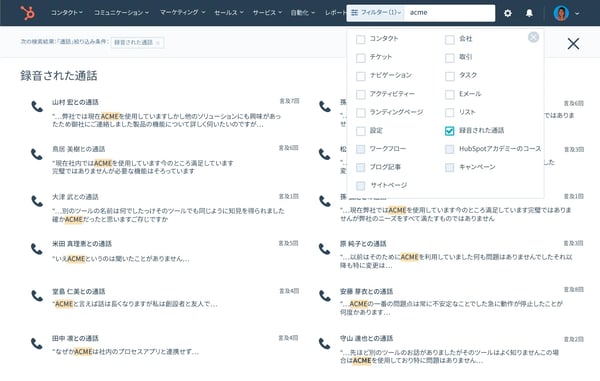Check the HubSpotアカデミーのコース checkbox
This screenshot has width=600, height=381.
tap(450, 149)
